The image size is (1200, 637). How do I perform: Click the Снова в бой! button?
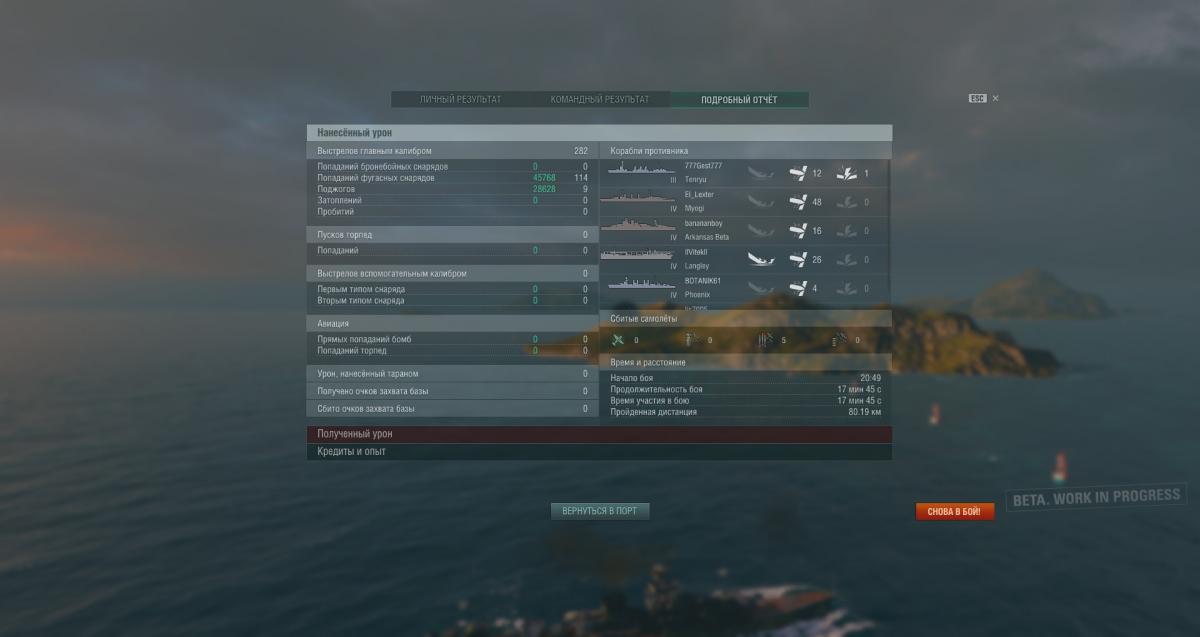(955, 512)
